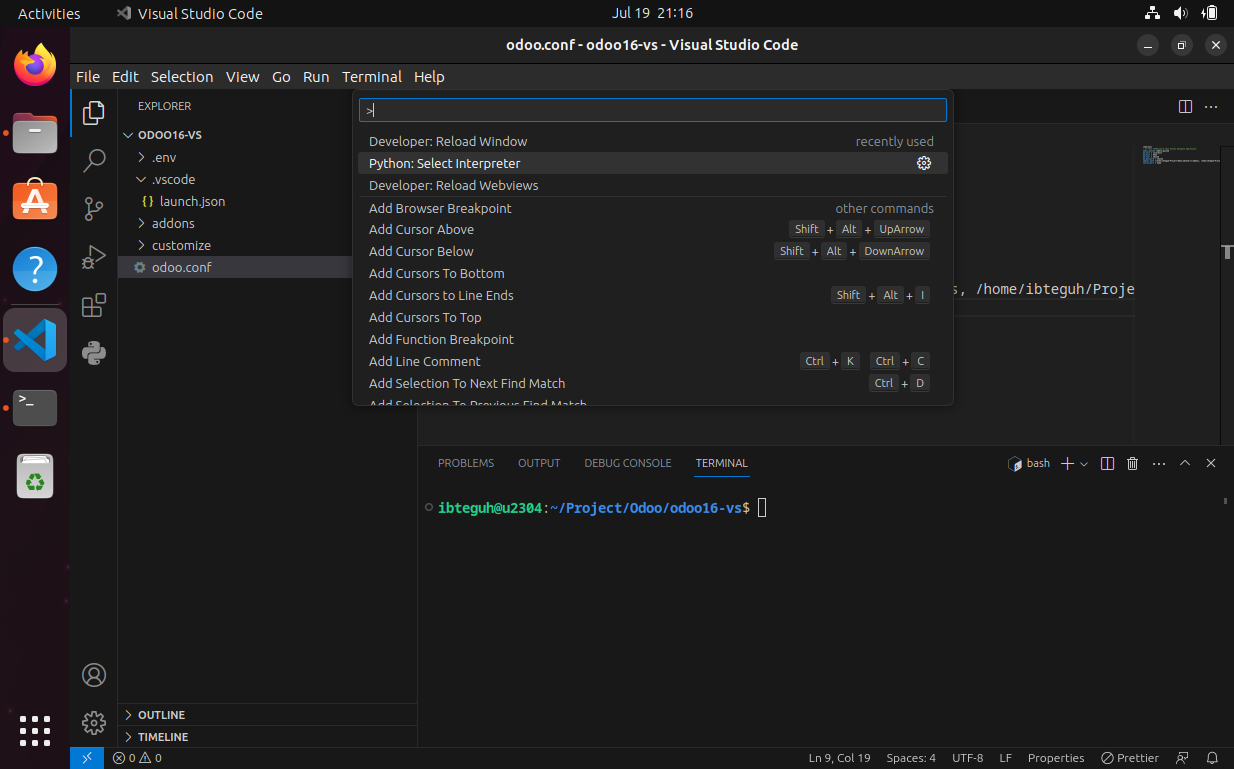This screenshot has height=769, width=1234.
Task: Create a new terminal with the plus icon
Action: tap(1065, 463)
